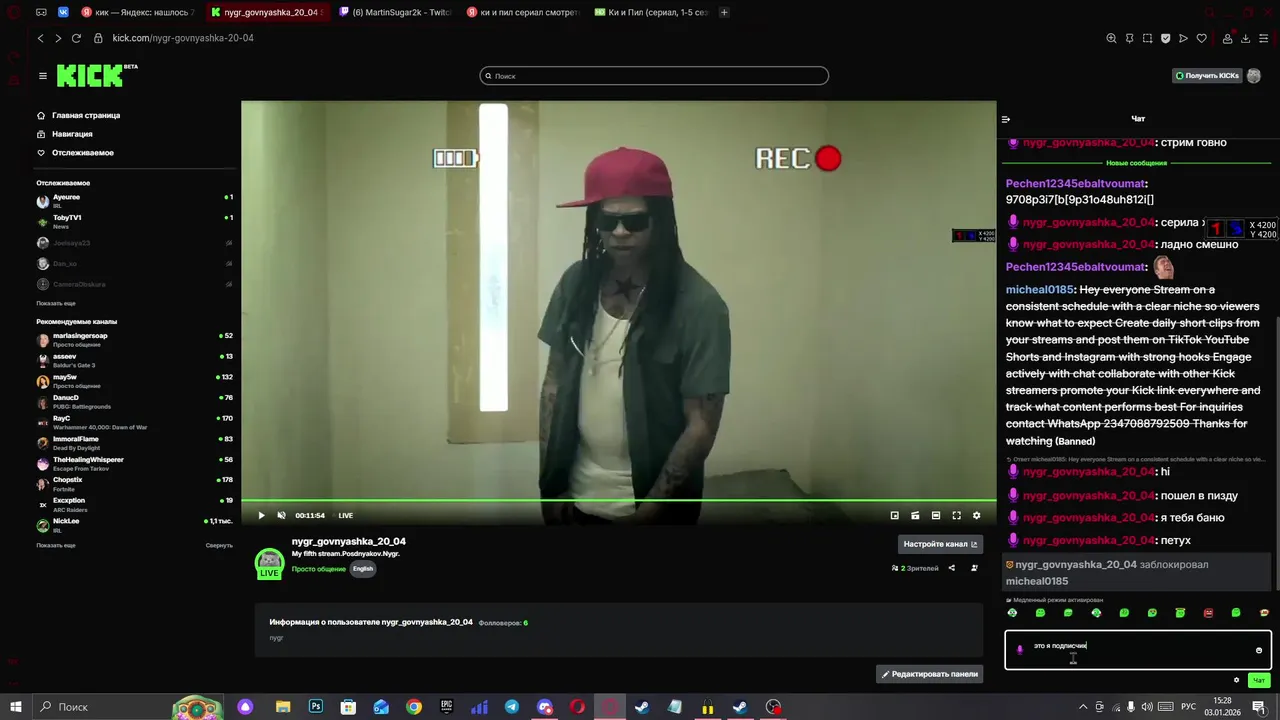Open recommended channel DanucD
Viewport: 1280px width, 720px height.
(x=134, y=402)
